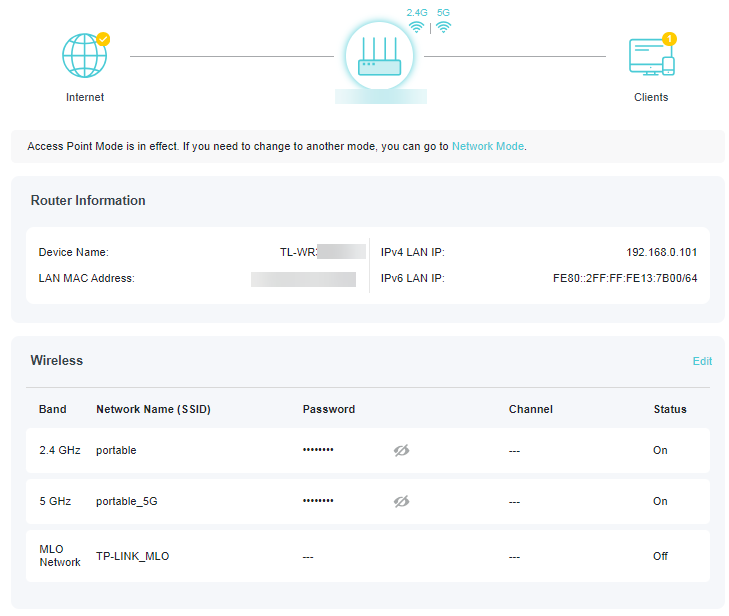Viewport: 729px width, 616px height.
Task: Click the Channel column header
Action: pyautogui.click(x=530, y=410)
